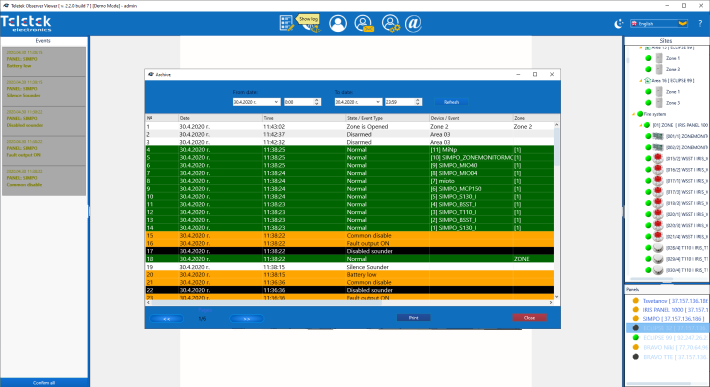Click the [028/4] T110 detector icon
Viewport: 710px width, 387px height.
tap(658, 248)
